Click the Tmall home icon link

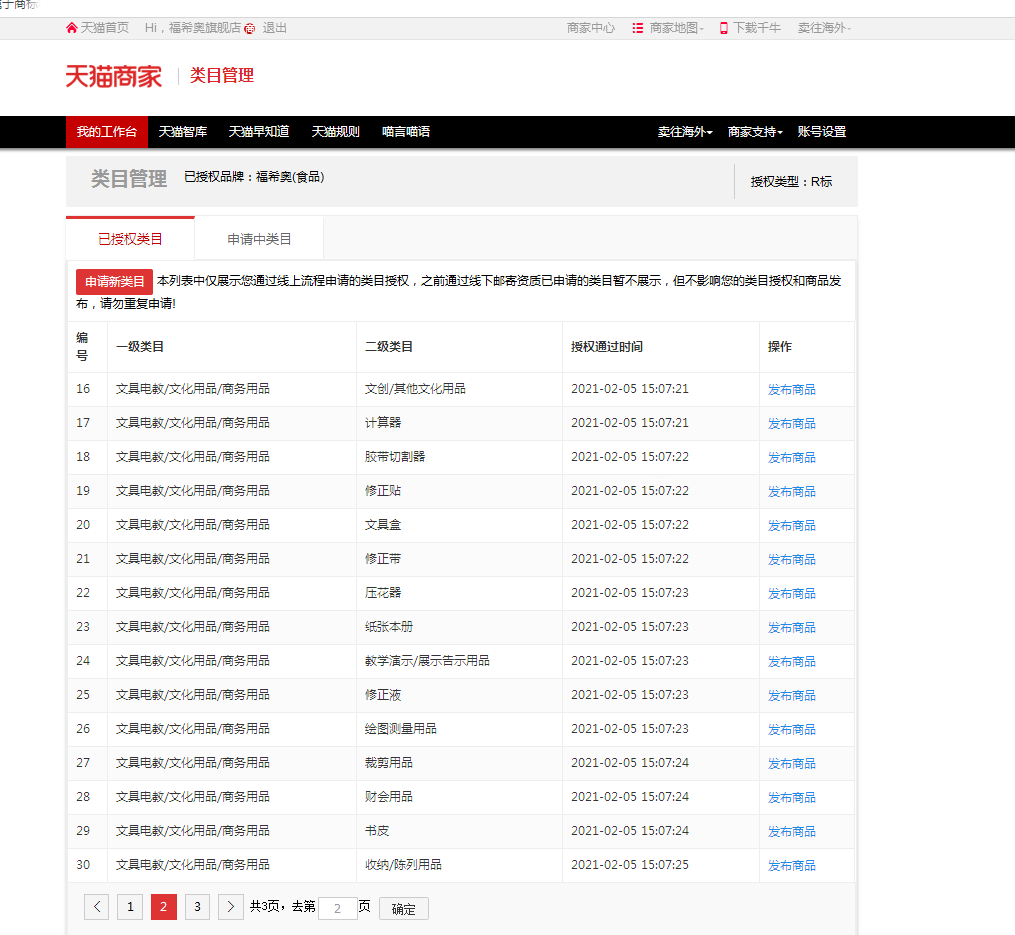(71, 28)
